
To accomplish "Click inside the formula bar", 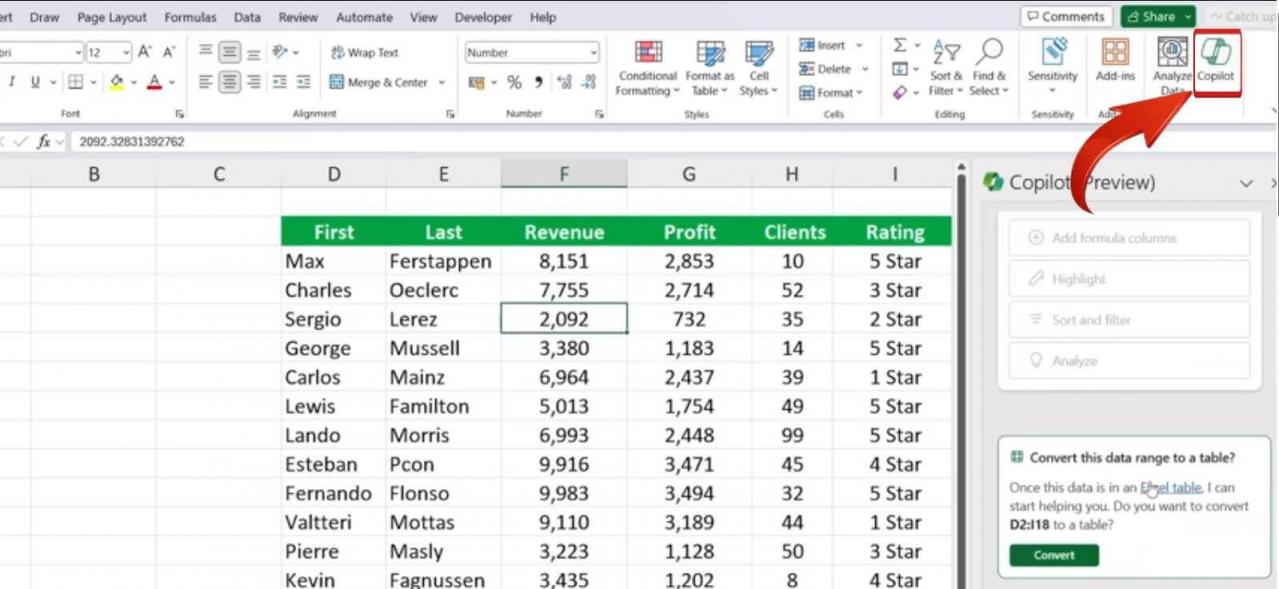I will coord(300,141).
